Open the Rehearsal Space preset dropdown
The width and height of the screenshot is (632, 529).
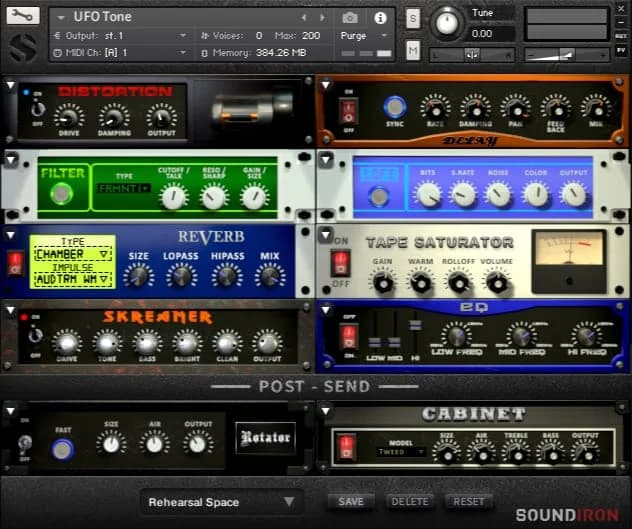pyautogui.click(x=220, y=502)
